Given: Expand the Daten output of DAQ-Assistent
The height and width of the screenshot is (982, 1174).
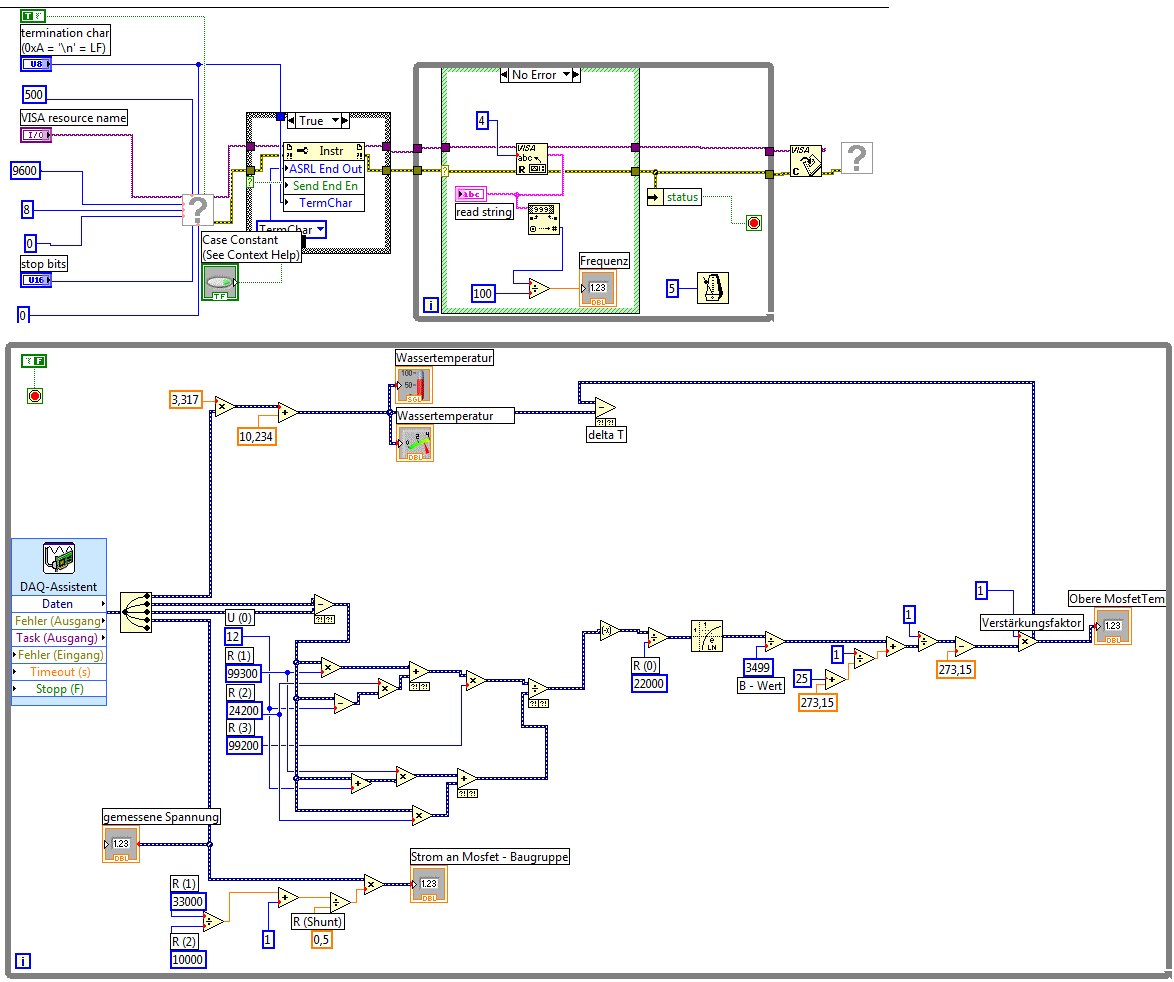Looking at the screenshot, I should 59,604.
